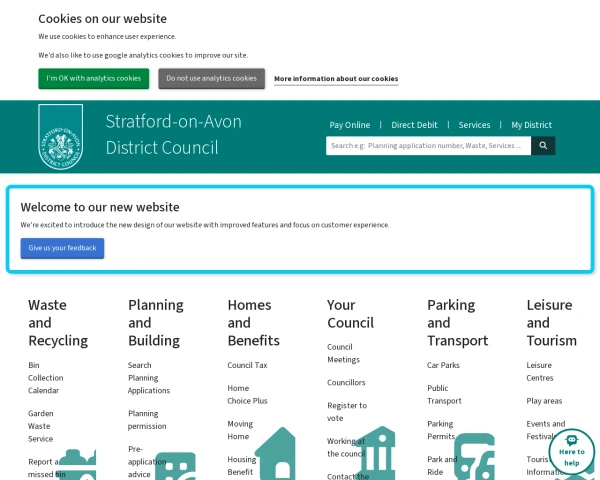Screen dimensions: 600x480
Task: Click the house icon under Homes and Benefits
Action: (x=276, y=453)
